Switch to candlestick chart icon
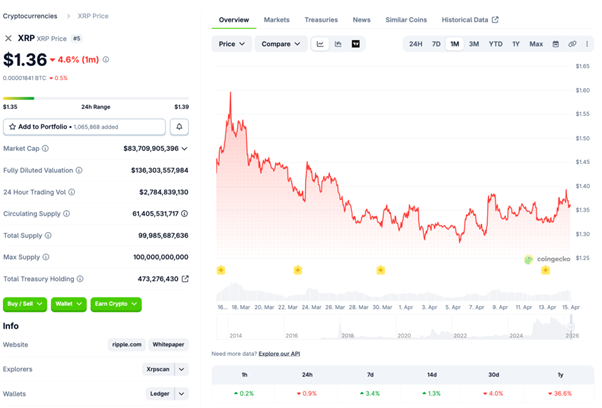The height and width of the screenshot is (408, 602). 338,44
